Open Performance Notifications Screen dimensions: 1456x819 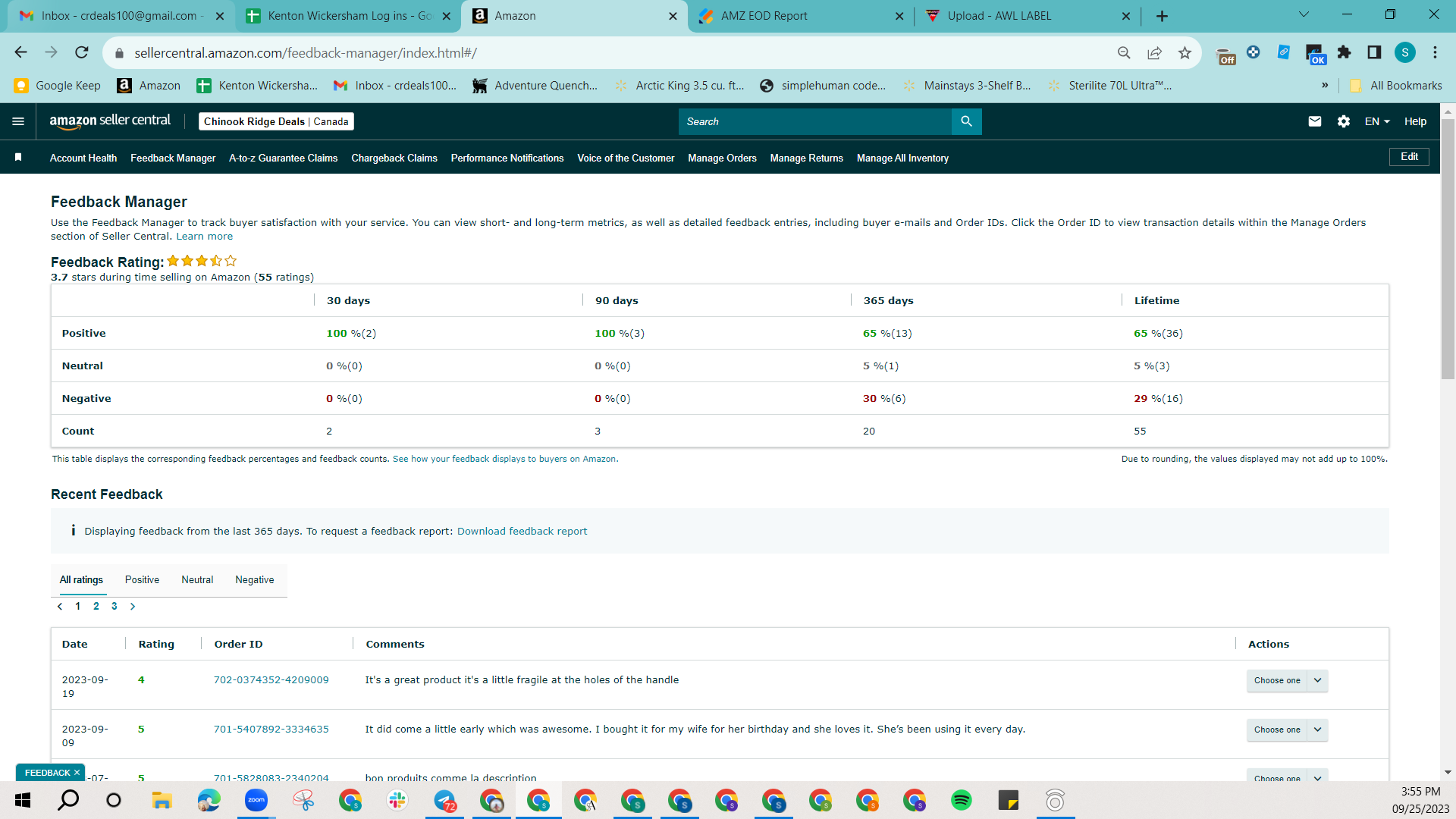click(x=507, y=158)
